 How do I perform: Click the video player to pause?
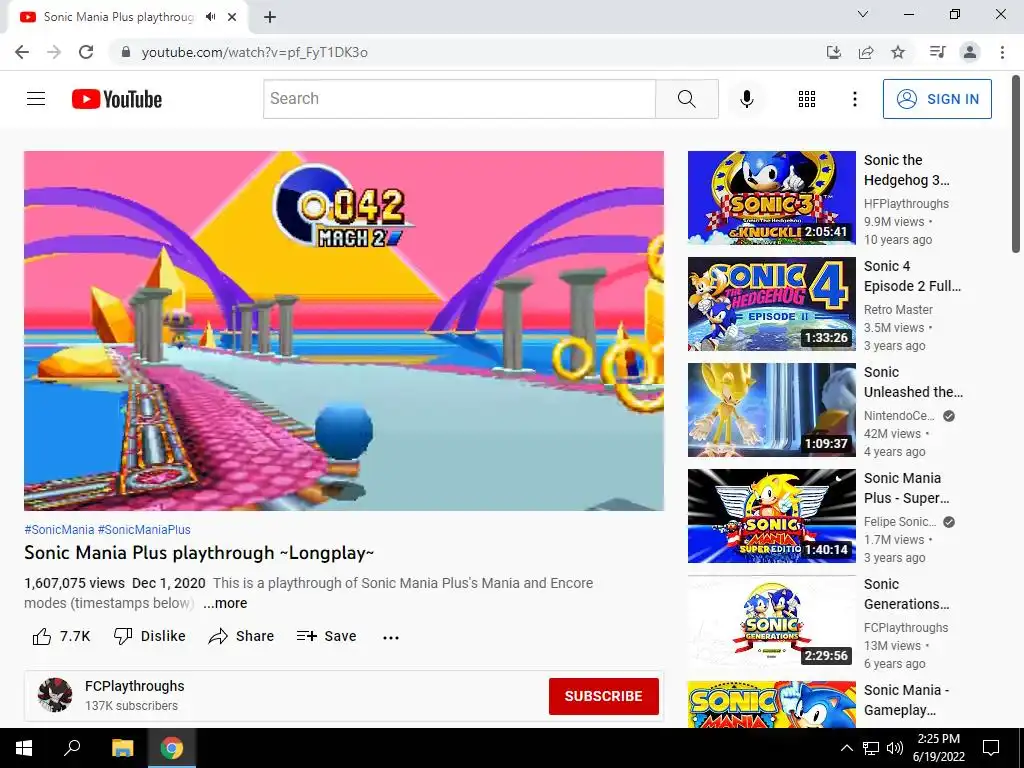tap(344, 330)
